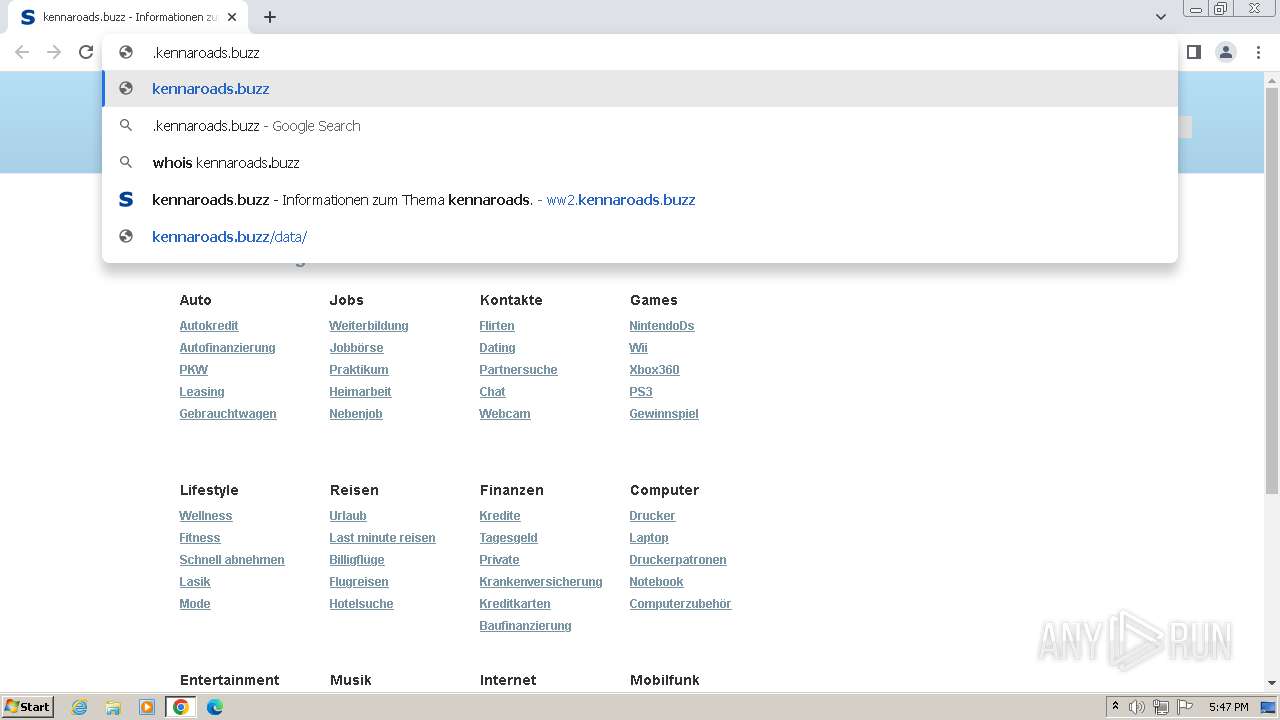1280x720 pixels.
Task: Click the Tagesgeld link
Action: tap(508, 538)
